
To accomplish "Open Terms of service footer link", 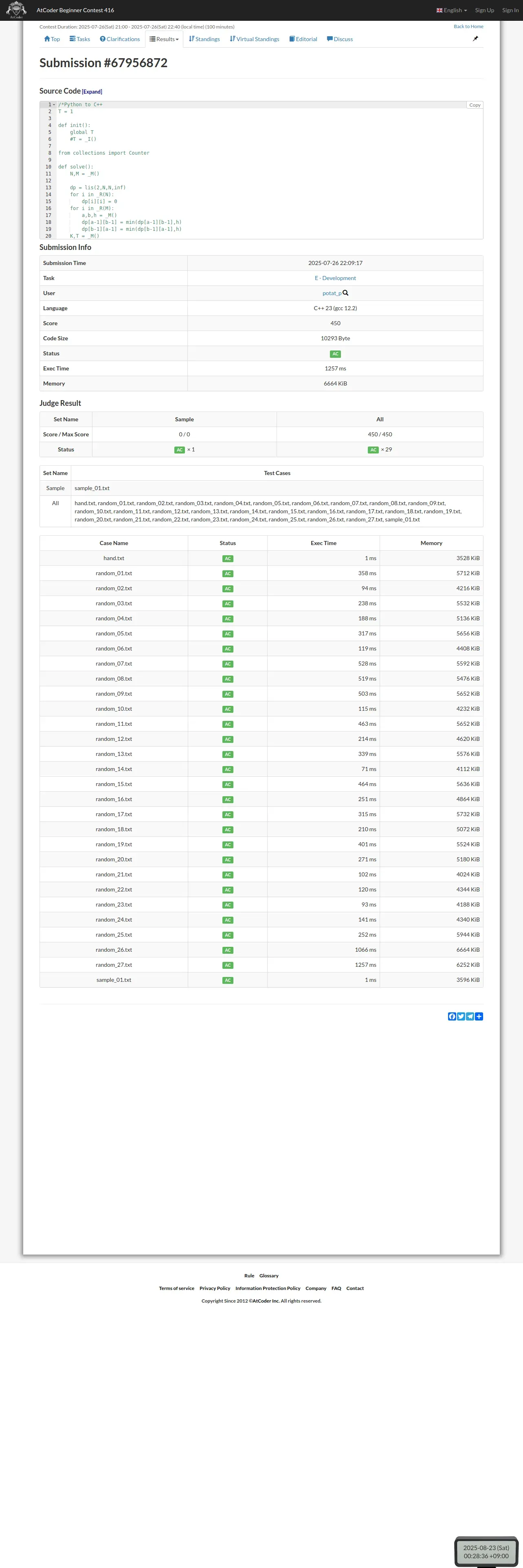I will pyautogui.click(x=176, y=1289).
